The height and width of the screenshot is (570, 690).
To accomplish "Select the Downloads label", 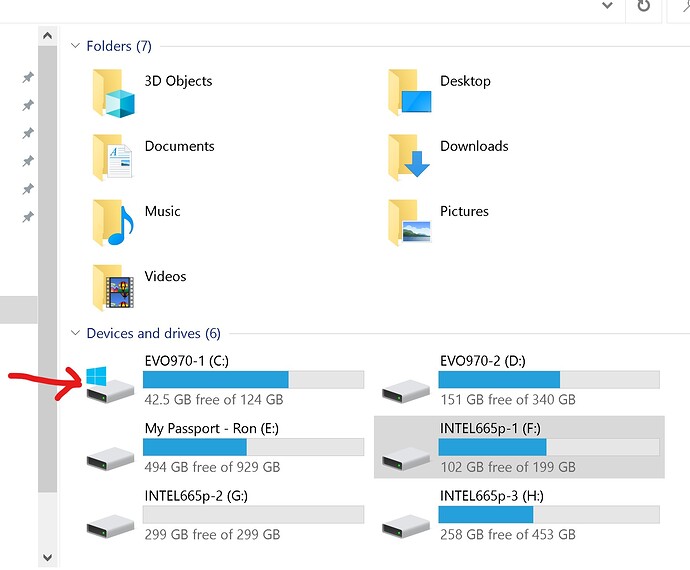I will 474,146.
